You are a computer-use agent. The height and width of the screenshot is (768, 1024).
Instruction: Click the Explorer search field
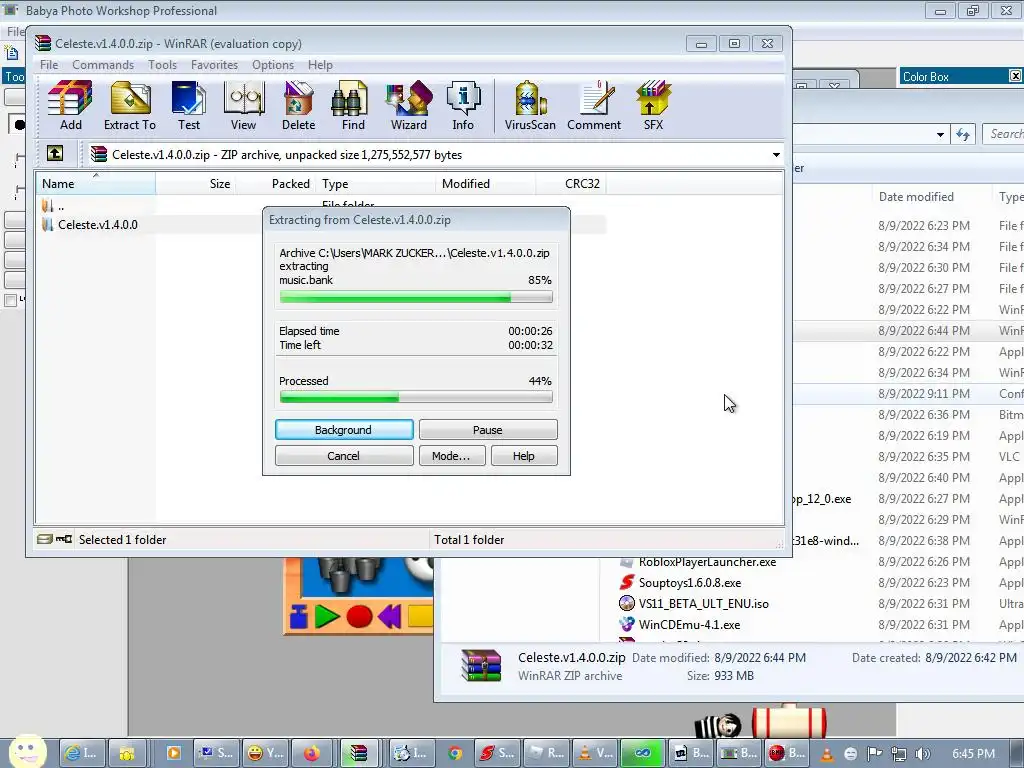[1004, 134]
